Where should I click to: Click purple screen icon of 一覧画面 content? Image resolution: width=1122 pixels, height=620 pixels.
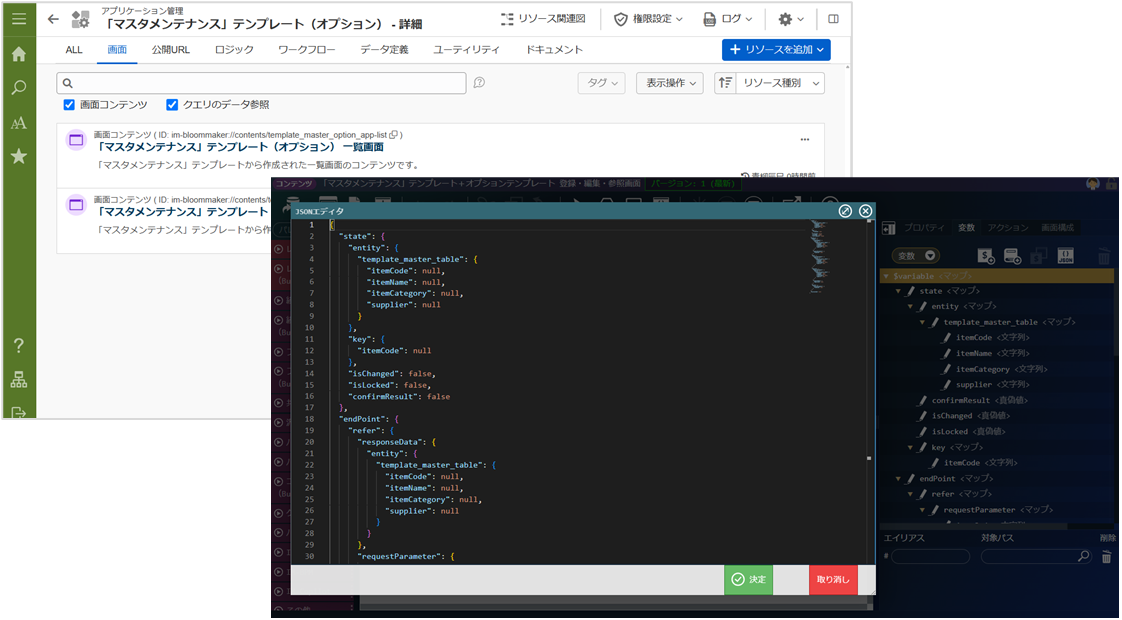76,140
